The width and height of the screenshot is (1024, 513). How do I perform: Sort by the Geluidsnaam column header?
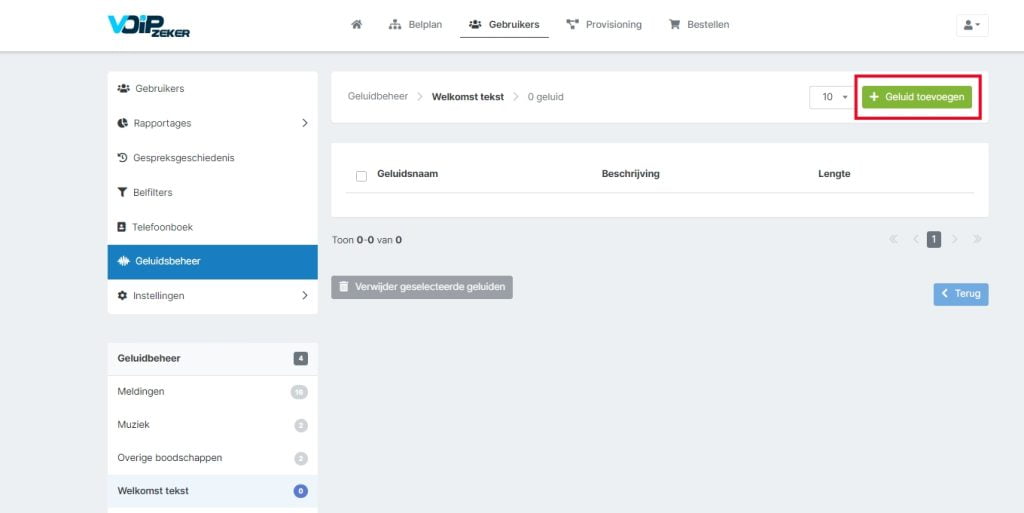(x=408, y=174)
